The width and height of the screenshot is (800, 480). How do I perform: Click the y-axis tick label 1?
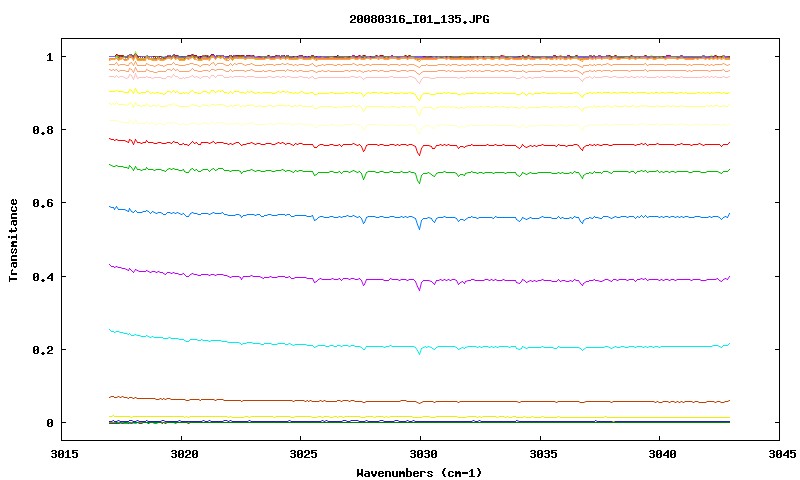tap(49, 57)
